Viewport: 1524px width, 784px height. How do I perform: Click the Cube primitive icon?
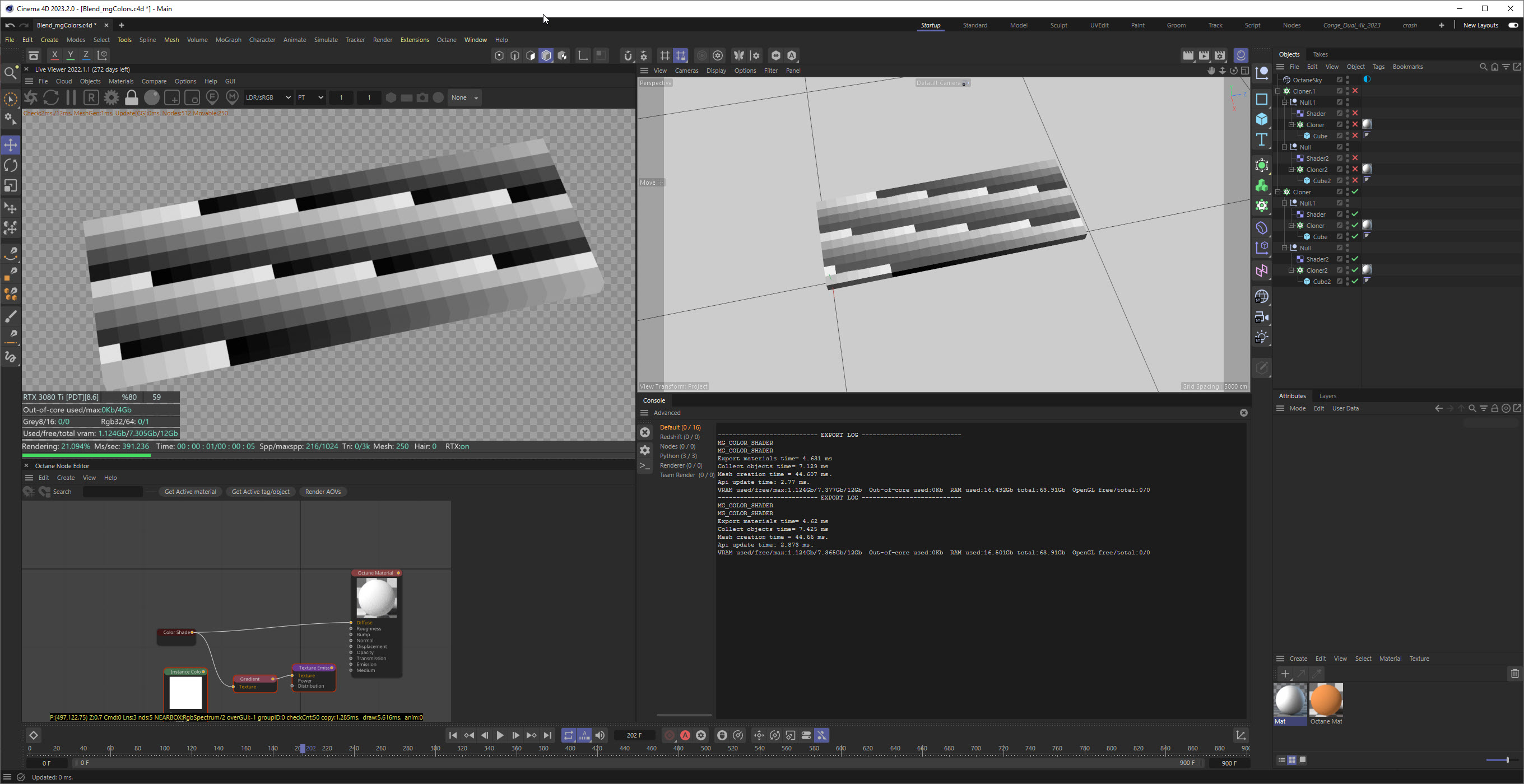[x=1262, y=119]
